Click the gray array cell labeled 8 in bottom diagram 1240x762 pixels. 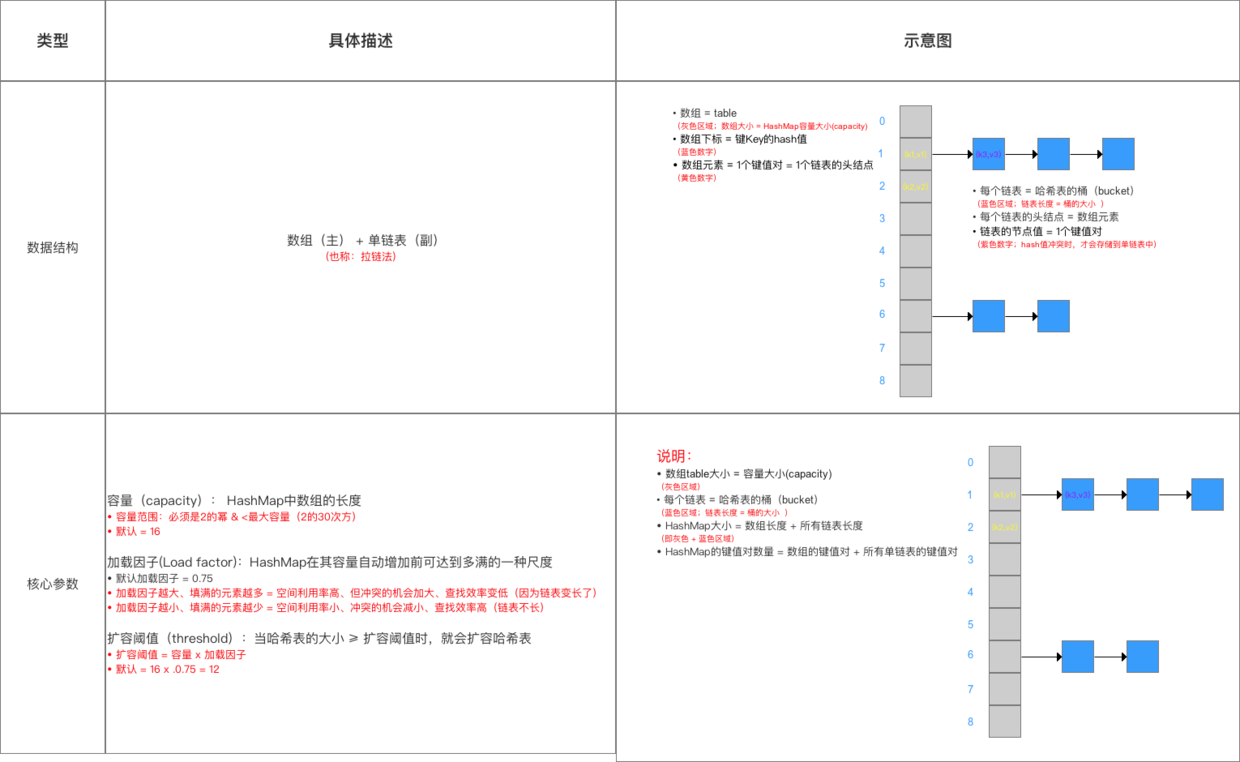click(1004, 721)
